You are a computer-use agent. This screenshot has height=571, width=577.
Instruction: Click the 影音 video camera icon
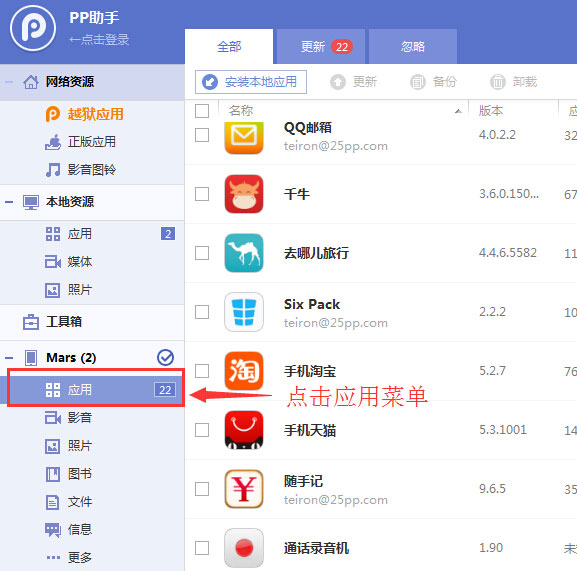click(53, 418)
